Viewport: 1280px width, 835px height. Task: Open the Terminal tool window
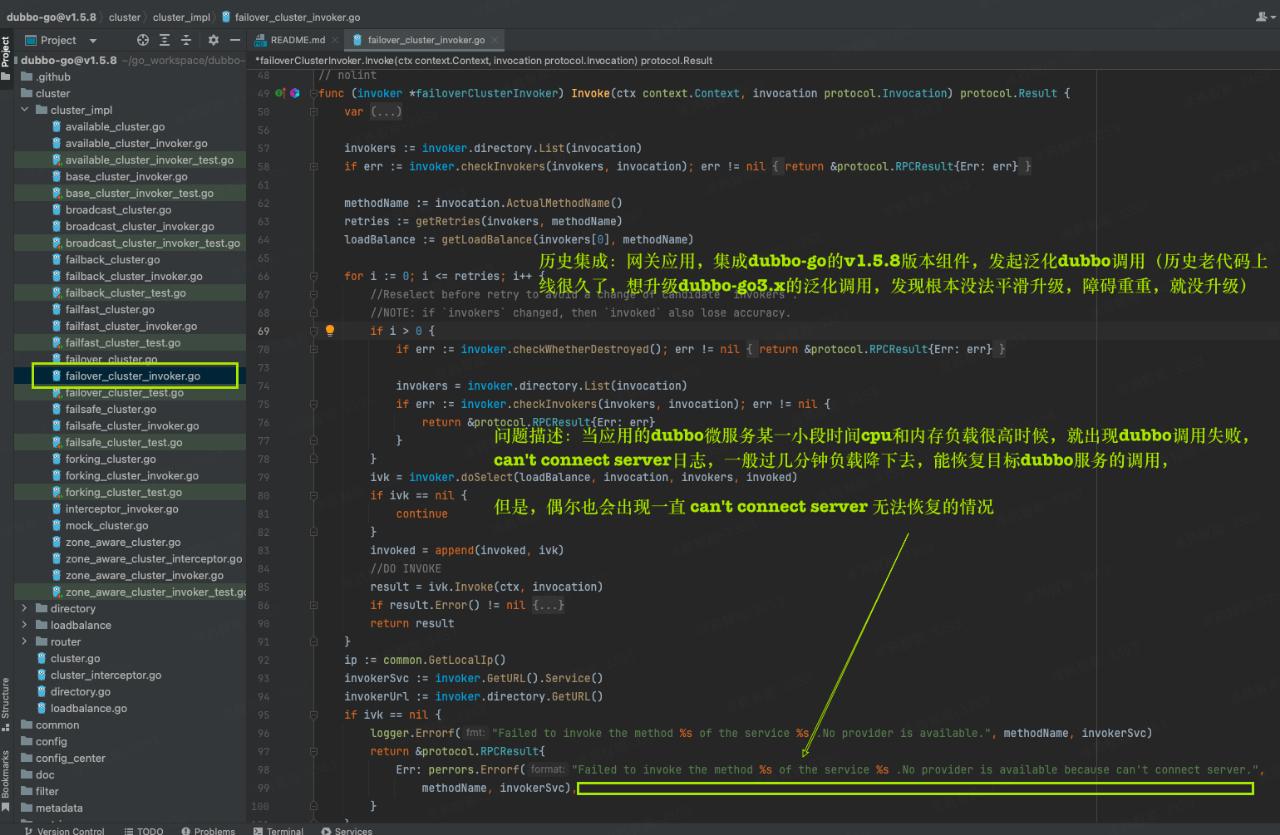[278, 830]
